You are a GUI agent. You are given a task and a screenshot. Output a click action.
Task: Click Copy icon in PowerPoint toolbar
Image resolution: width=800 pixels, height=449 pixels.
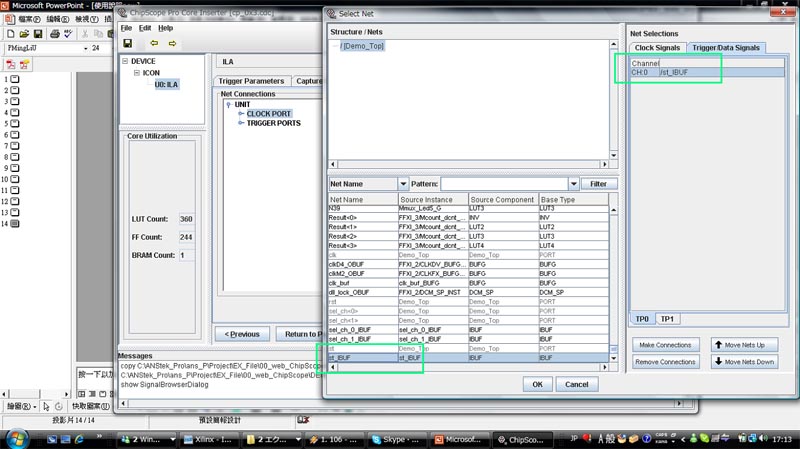(98, 34)
